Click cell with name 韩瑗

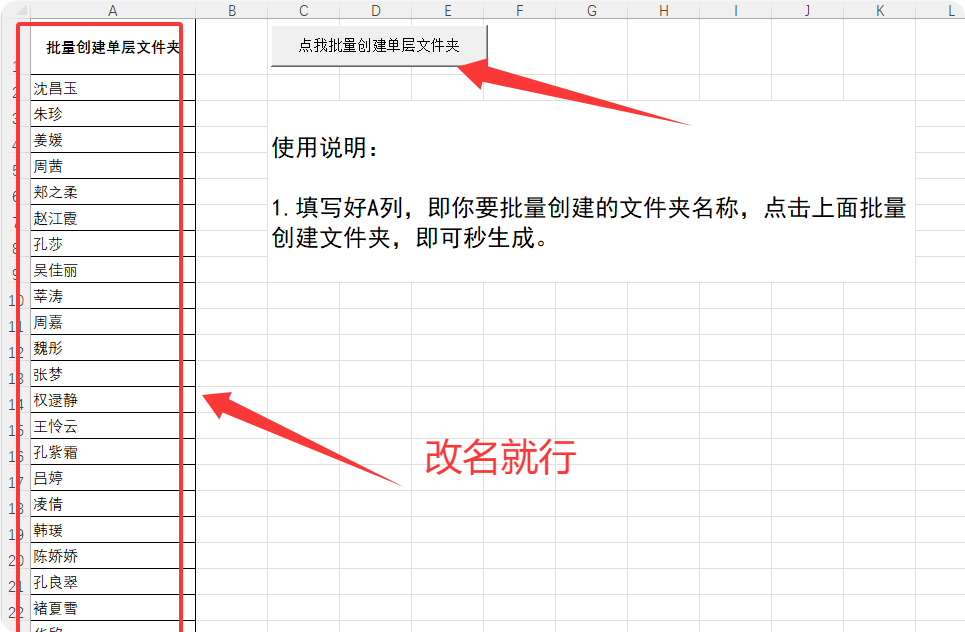point(113,530)
